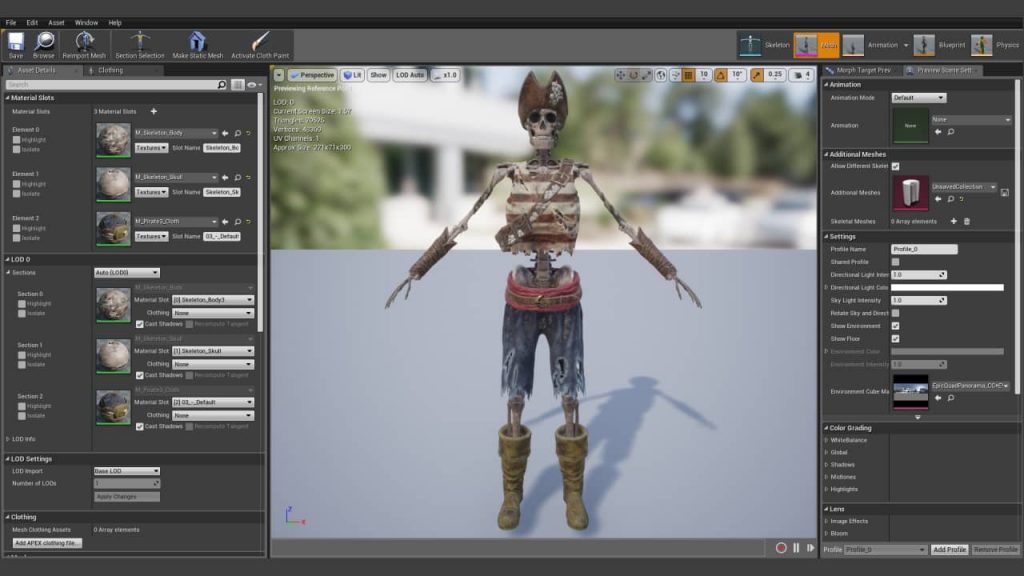Click the Directional Light Color swatch
Viewport: 1024px width, 576px height.
[x=948, y=287]
